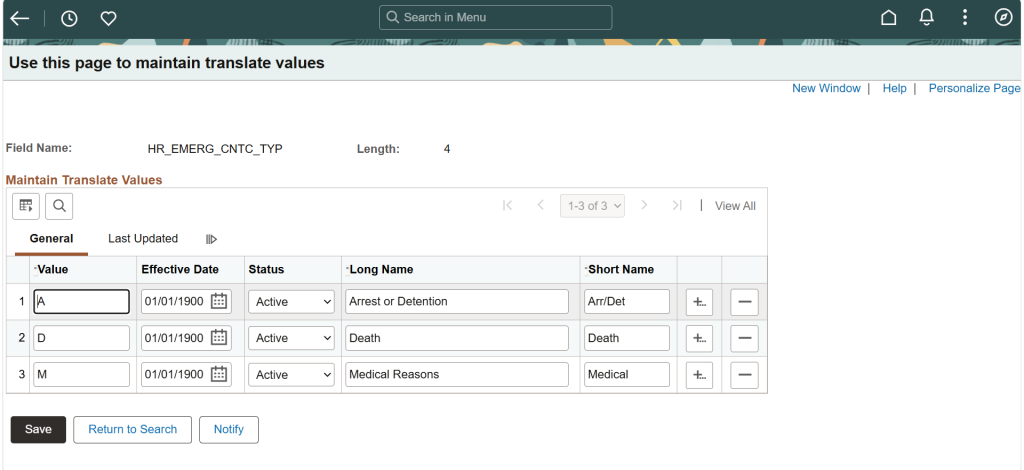Switch to the Last Updated tab
Screen dimensions: 1024x470
pos(143,239)
